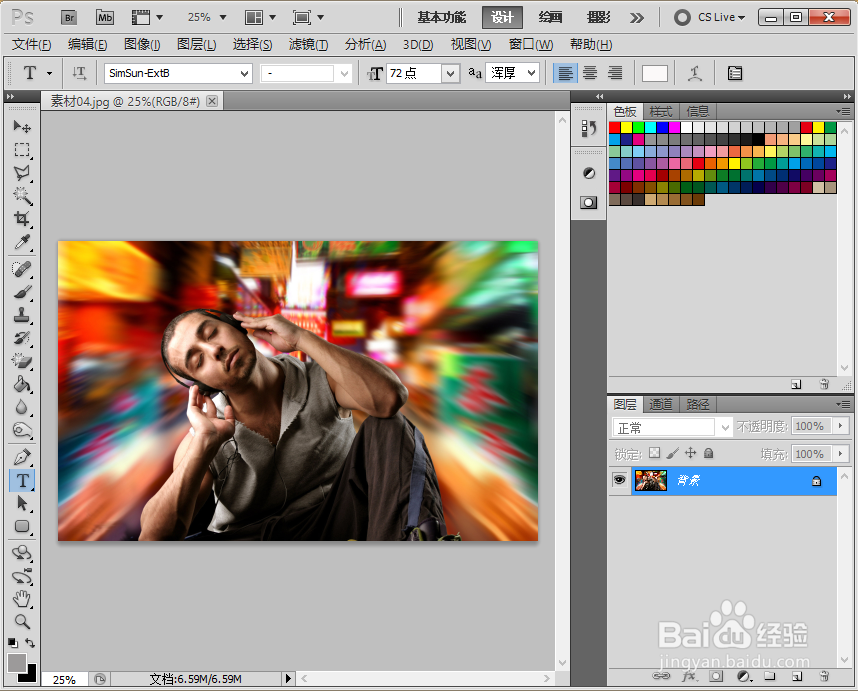
Task: Launch Adobe Bridge
Action: coord(69,18)
